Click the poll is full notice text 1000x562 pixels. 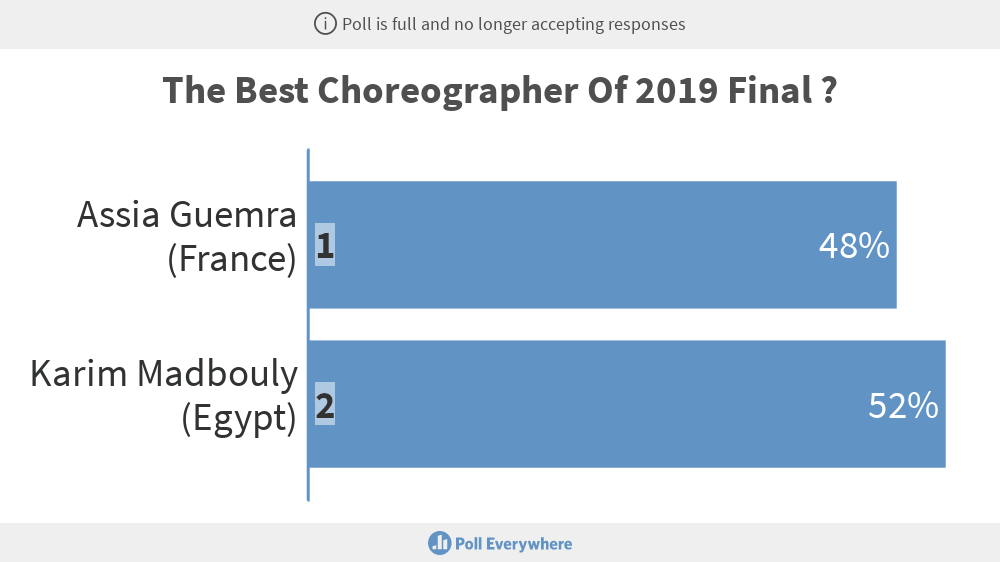point(513,24)
